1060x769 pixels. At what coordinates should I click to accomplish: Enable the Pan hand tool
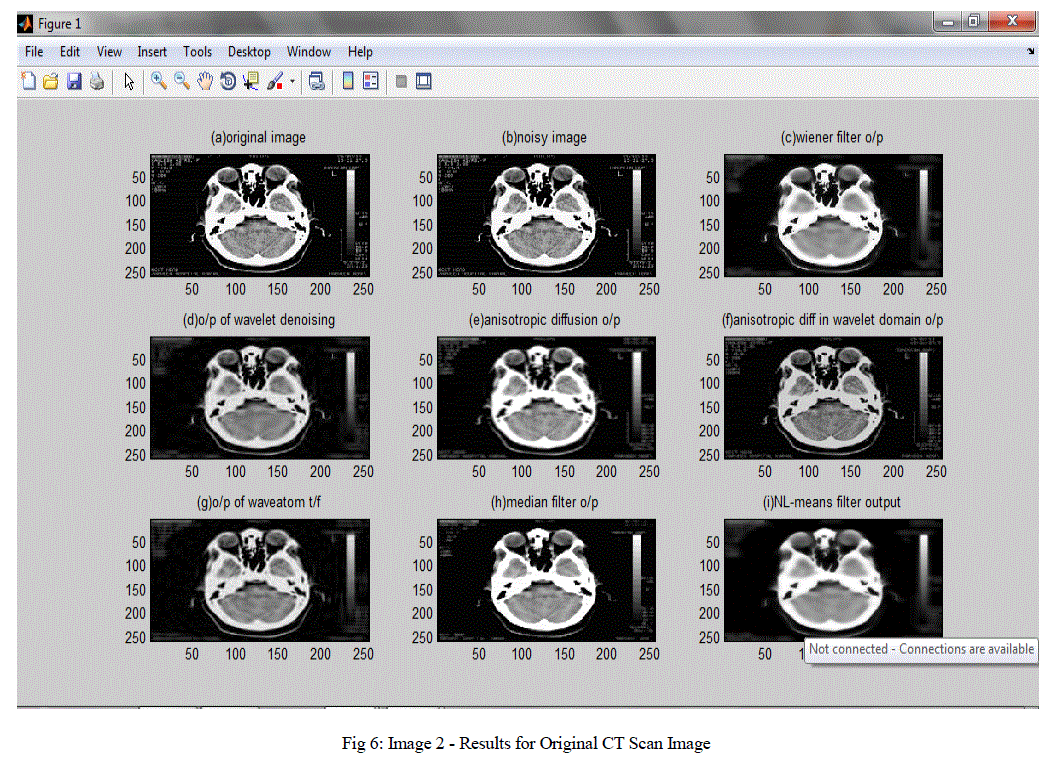[205, 82]
